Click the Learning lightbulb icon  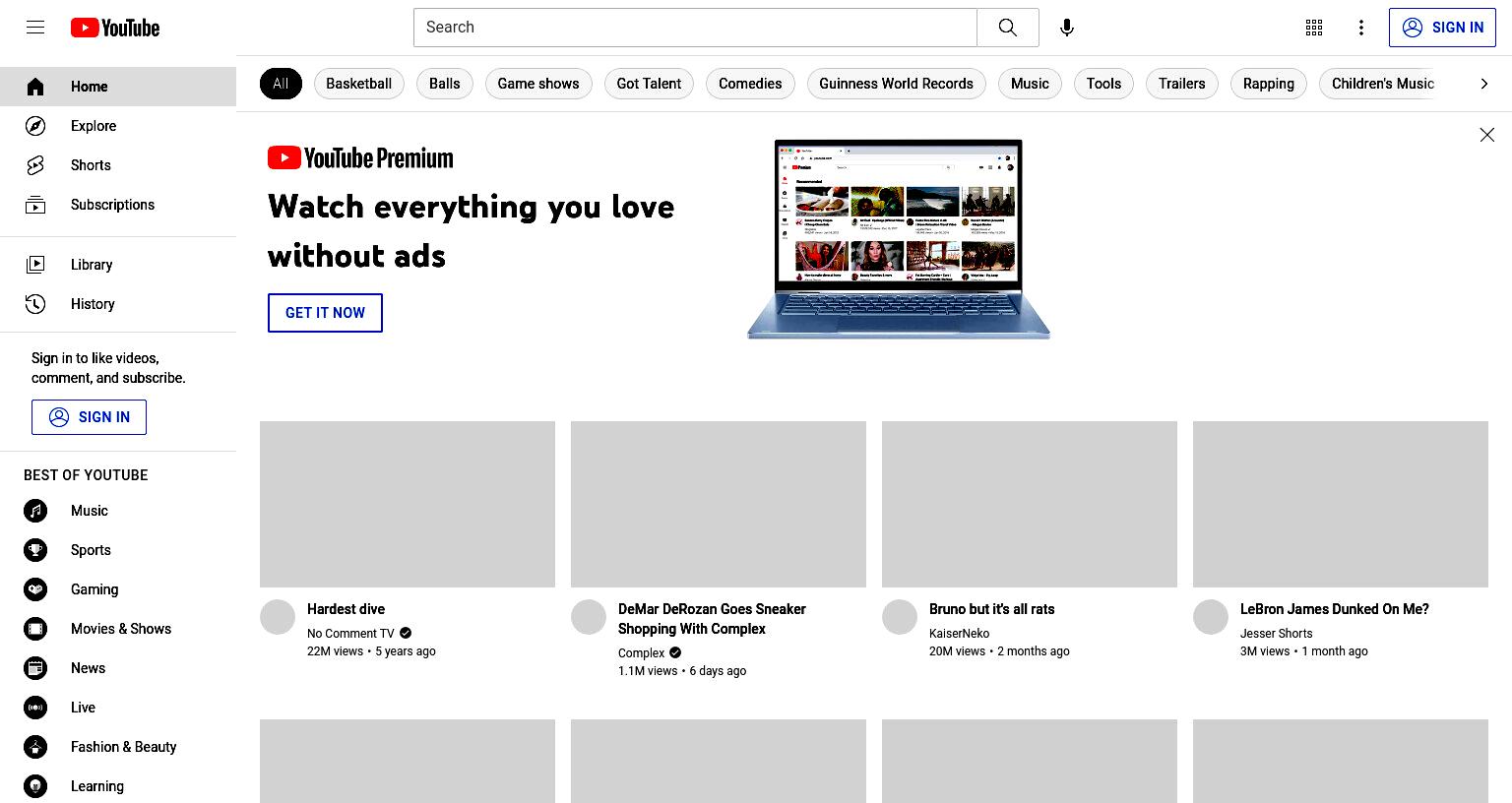coord(35,786)
